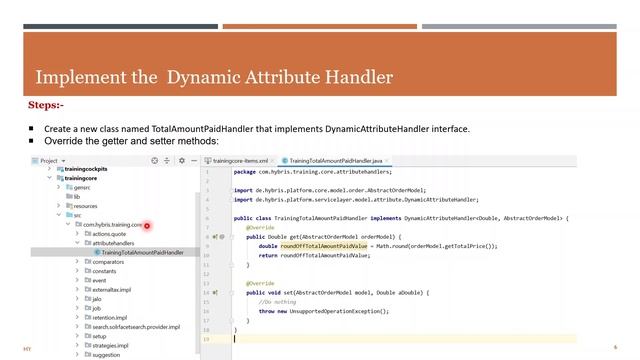Click the public class TrainingTotalAmountPaidHandler declaration
The image size is (640, 360).
tap(401, 218)
